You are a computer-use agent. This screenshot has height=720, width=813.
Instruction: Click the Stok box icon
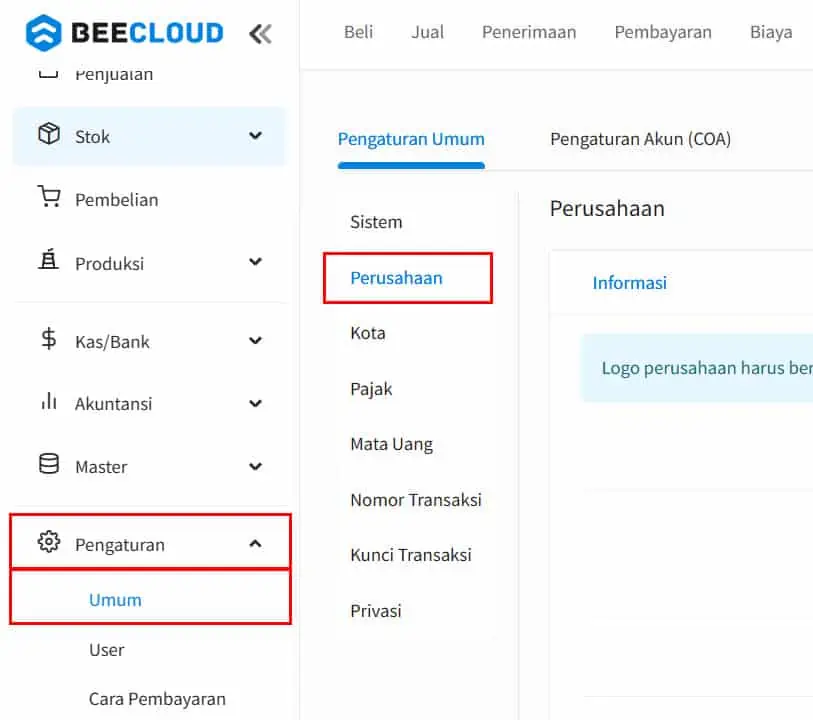tap(49, 134)
